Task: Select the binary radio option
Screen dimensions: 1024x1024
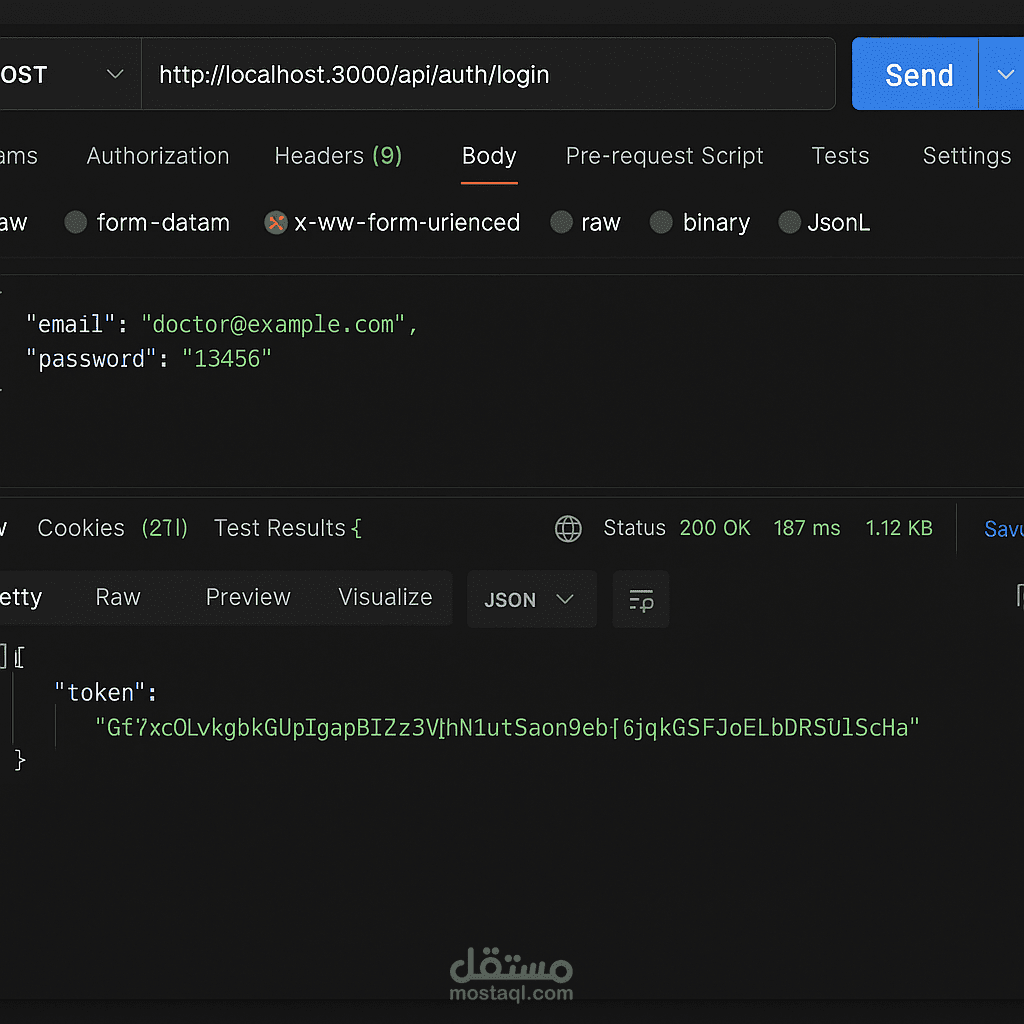Action: 661,223
